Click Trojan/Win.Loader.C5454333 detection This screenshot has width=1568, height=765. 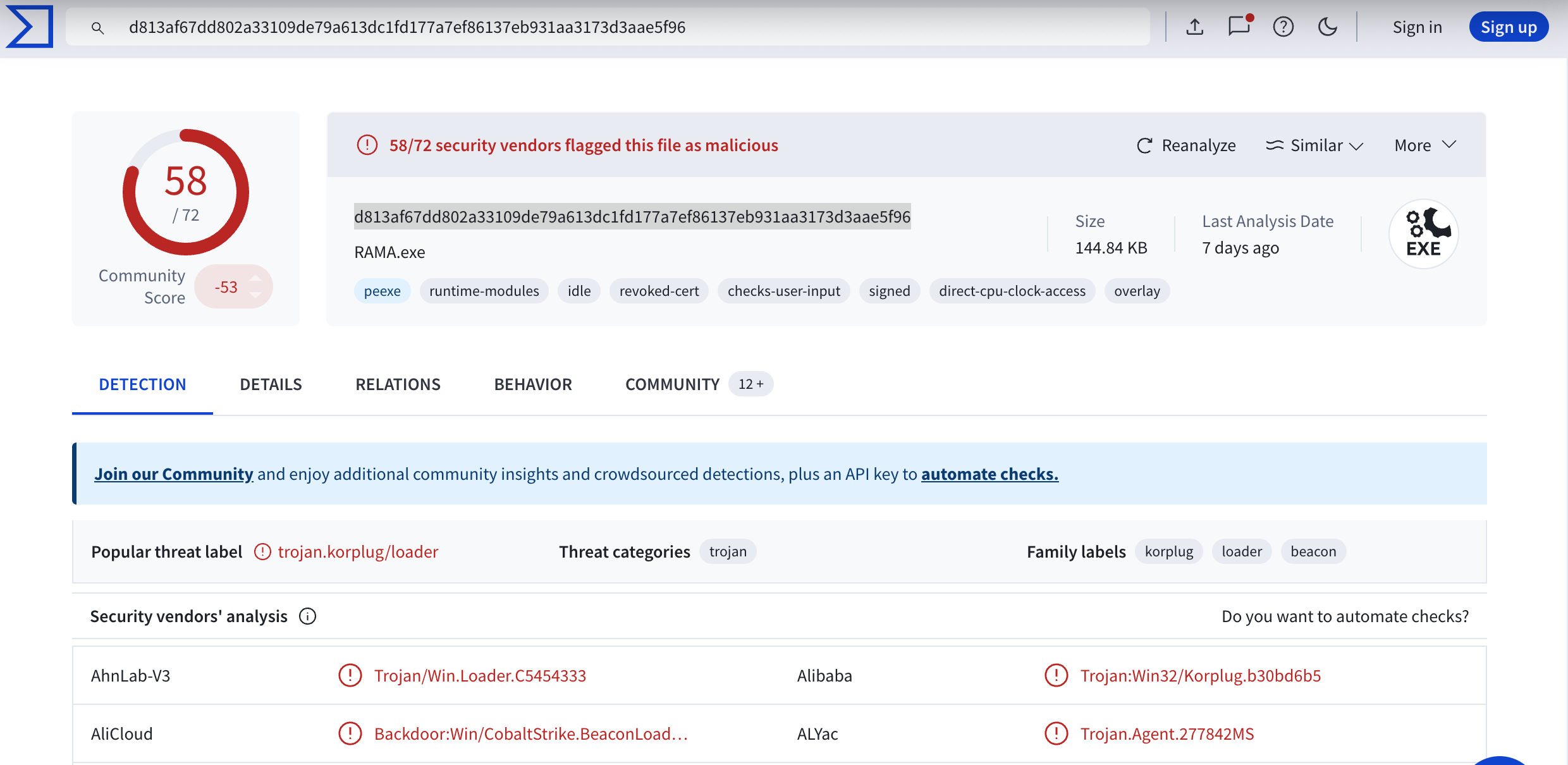480,675
